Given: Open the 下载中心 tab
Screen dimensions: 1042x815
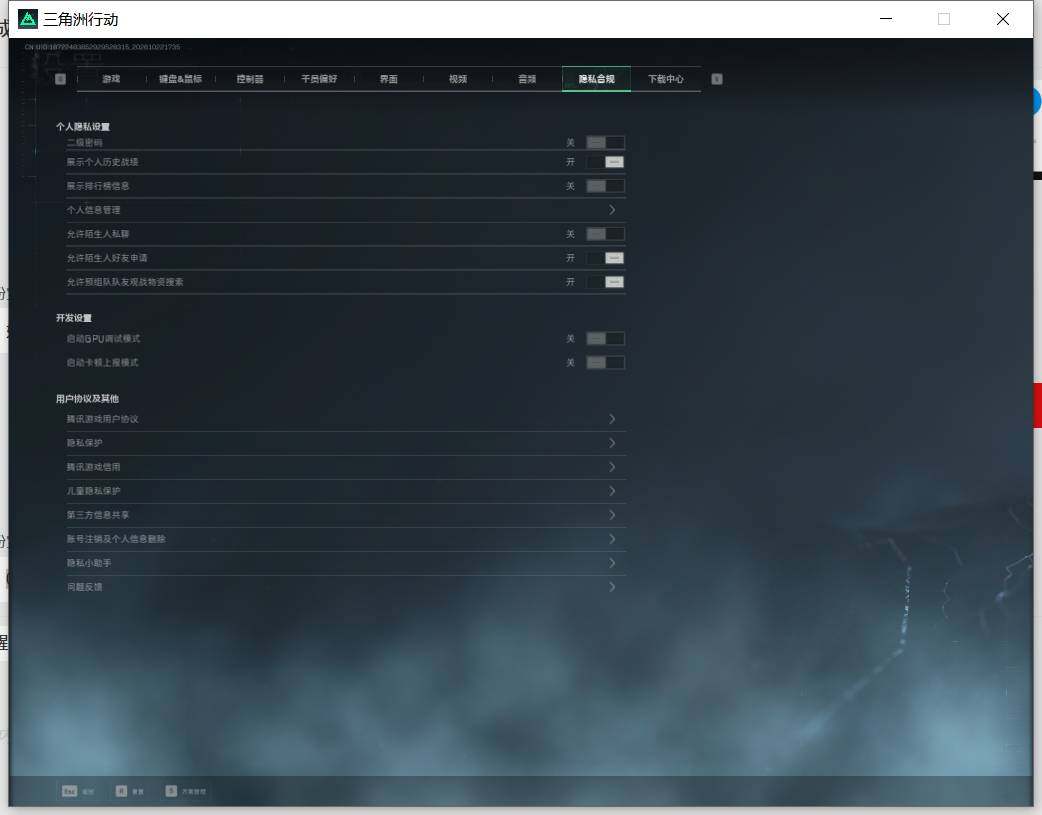Looking at the screenshot, I should [666, 79].
